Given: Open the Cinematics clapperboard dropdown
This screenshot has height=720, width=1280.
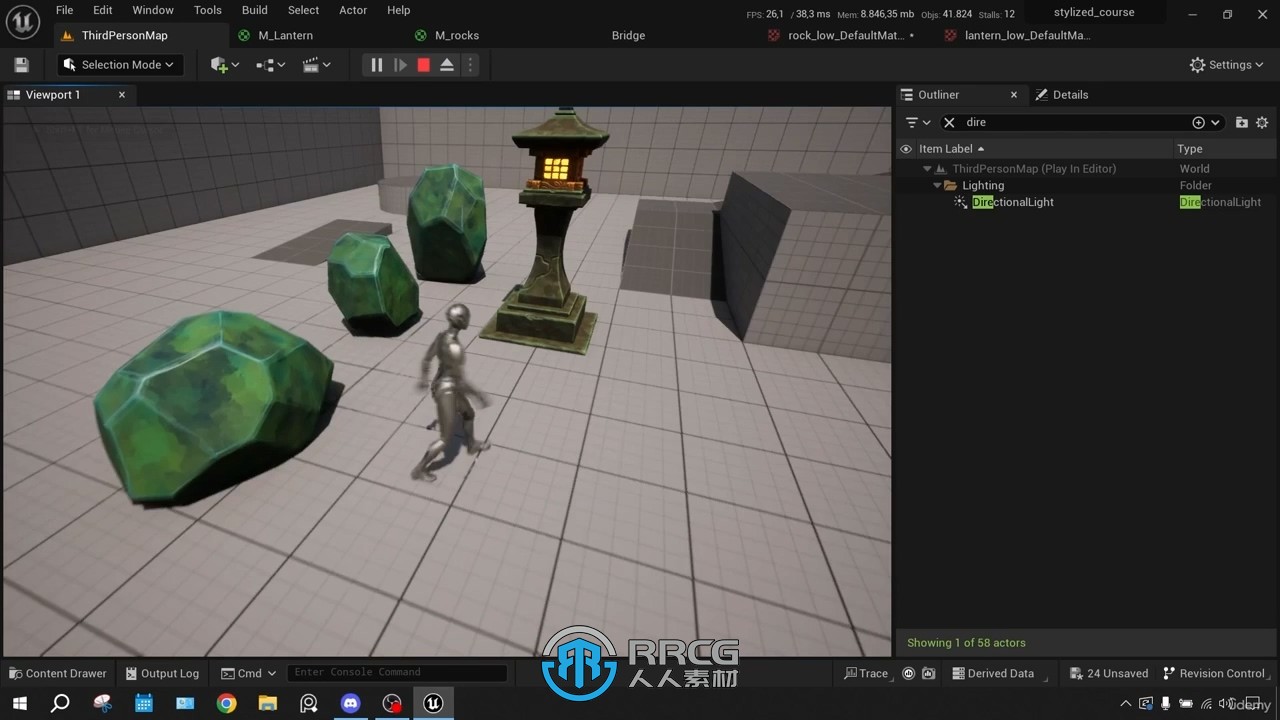Looking at the screenshot, I should 316,65.
